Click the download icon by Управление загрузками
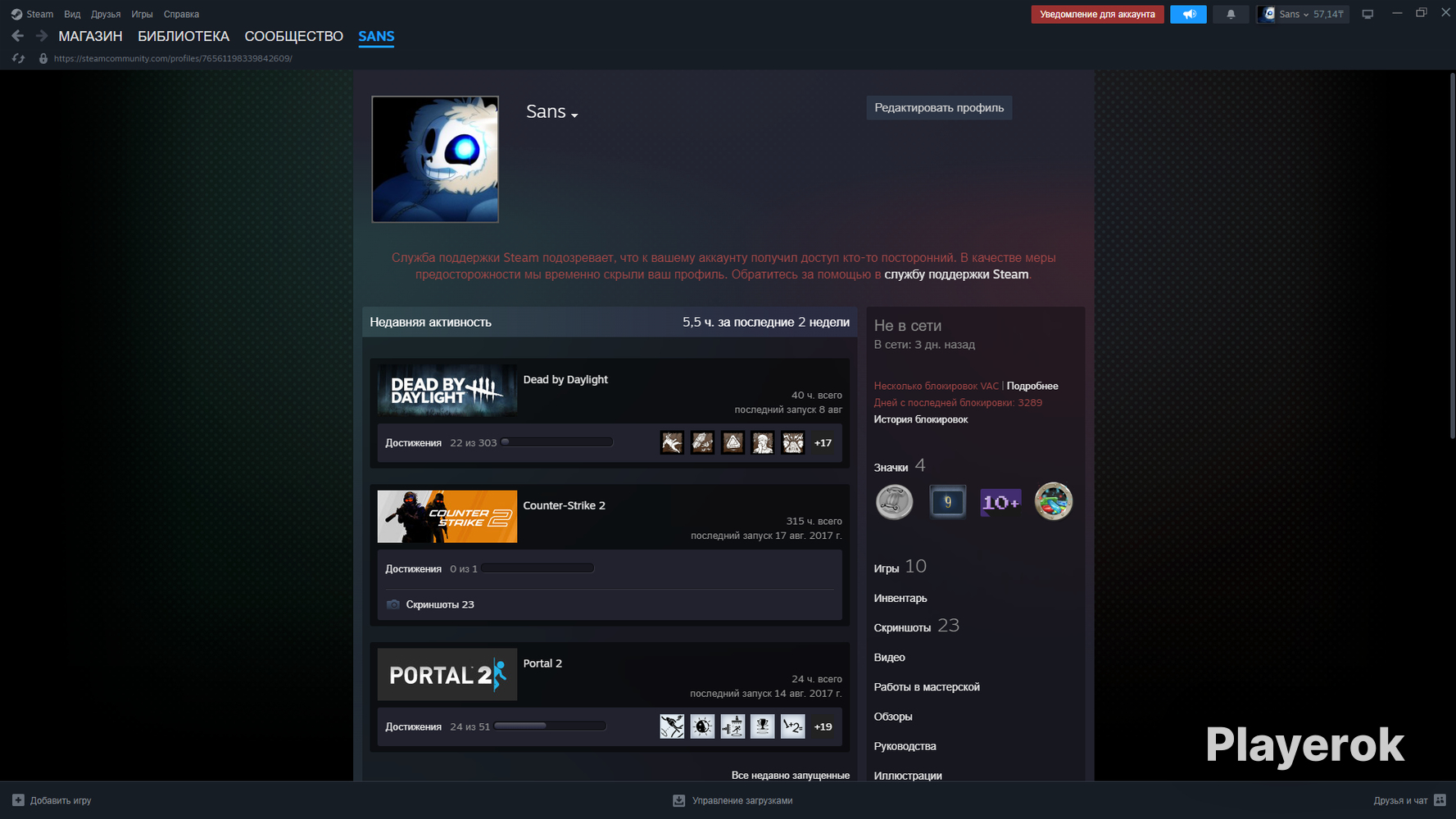 click(x=678, y=800)
